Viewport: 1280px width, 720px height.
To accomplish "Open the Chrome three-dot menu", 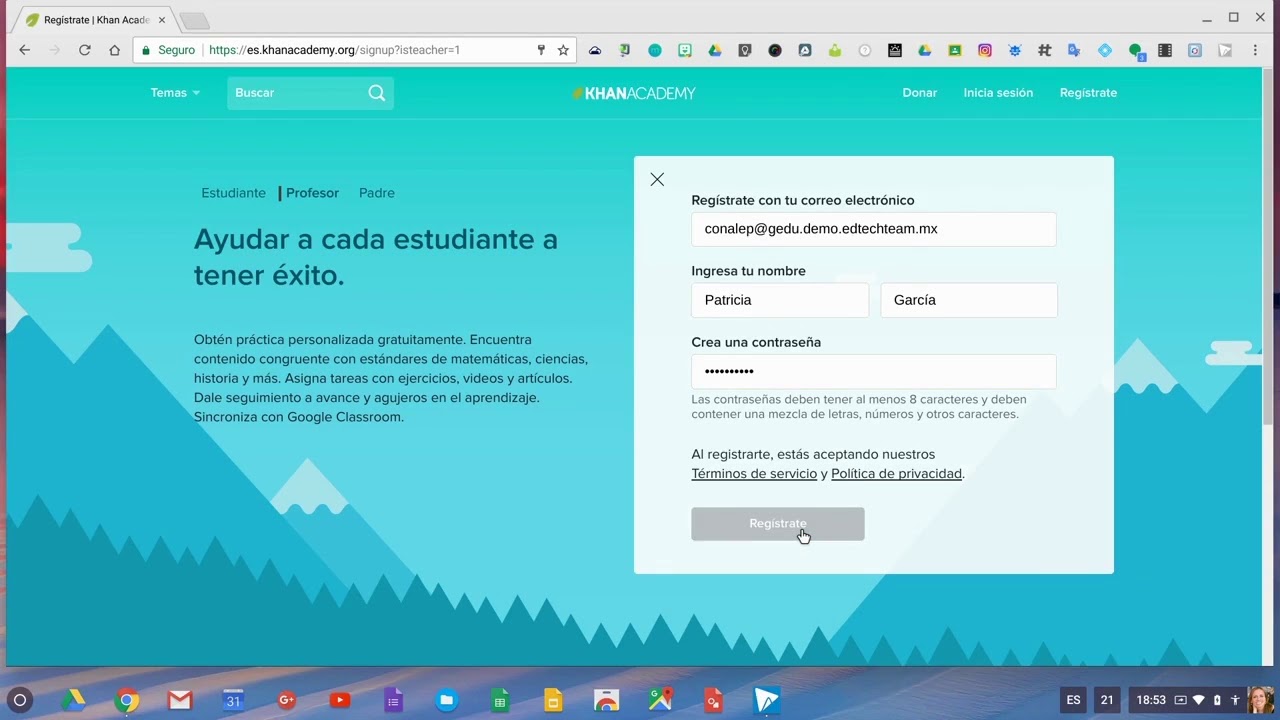I will click(1253, 50).
